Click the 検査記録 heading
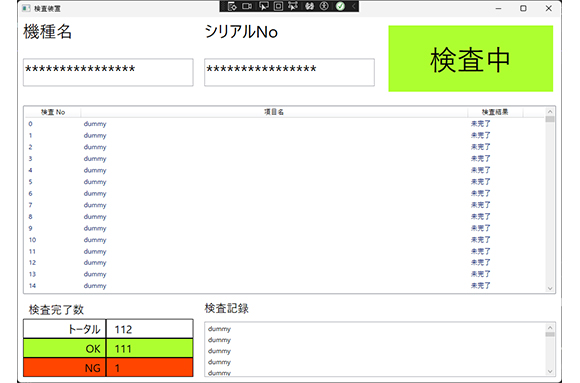 (x=226, y=308)
